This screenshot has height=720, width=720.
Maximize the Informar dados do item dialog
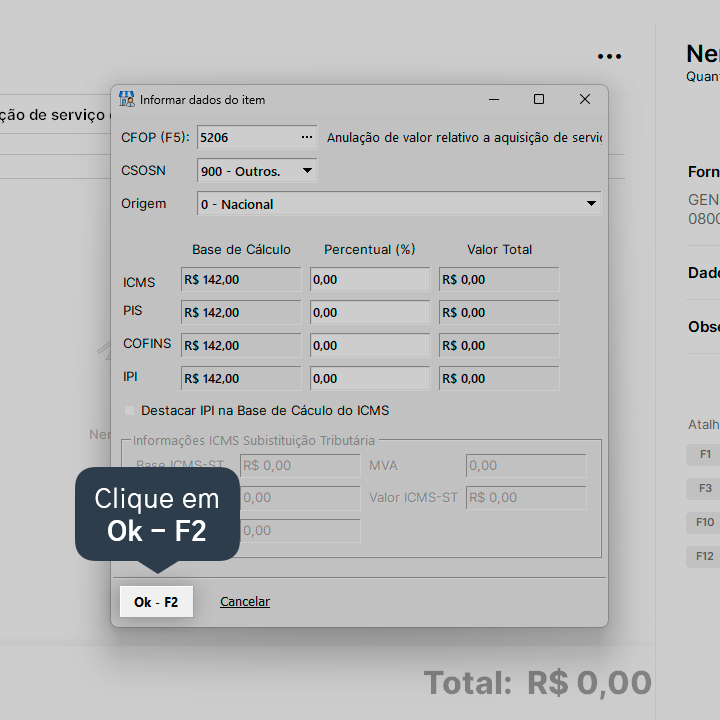(539, 99)
